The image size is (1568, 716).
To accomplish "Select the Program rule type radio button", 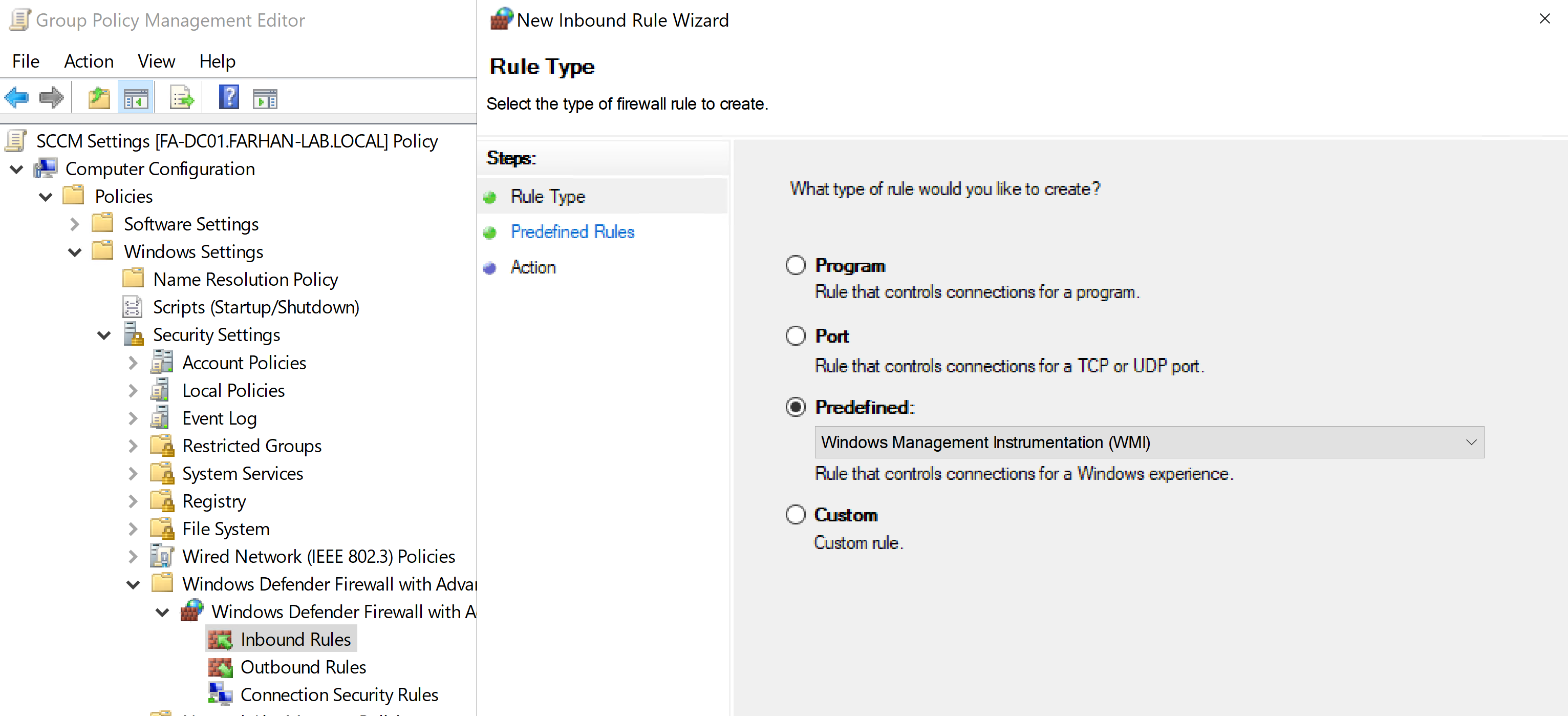I will point(796,265).
